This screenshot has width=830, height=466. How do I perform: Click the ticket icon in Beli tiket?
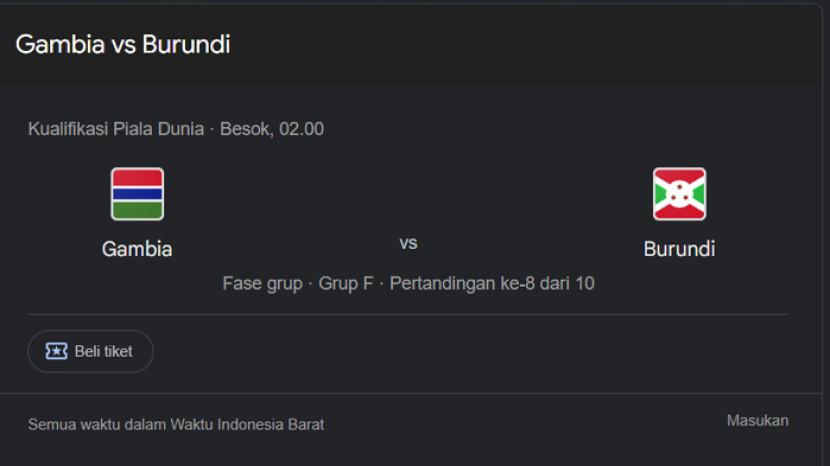(57, 351)
